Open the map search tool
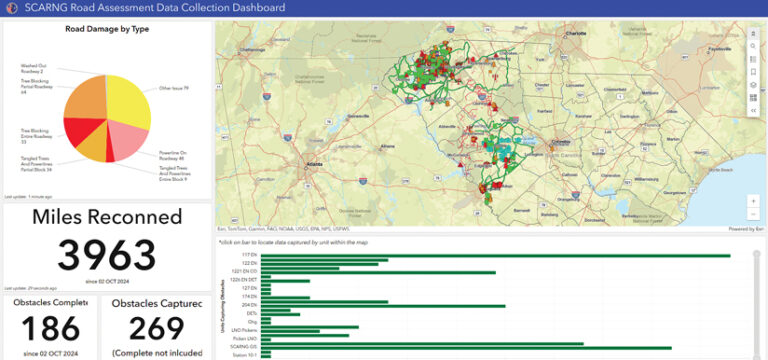Image resolution: width=768 pixels, height=360 pixels. click(753, 46)
